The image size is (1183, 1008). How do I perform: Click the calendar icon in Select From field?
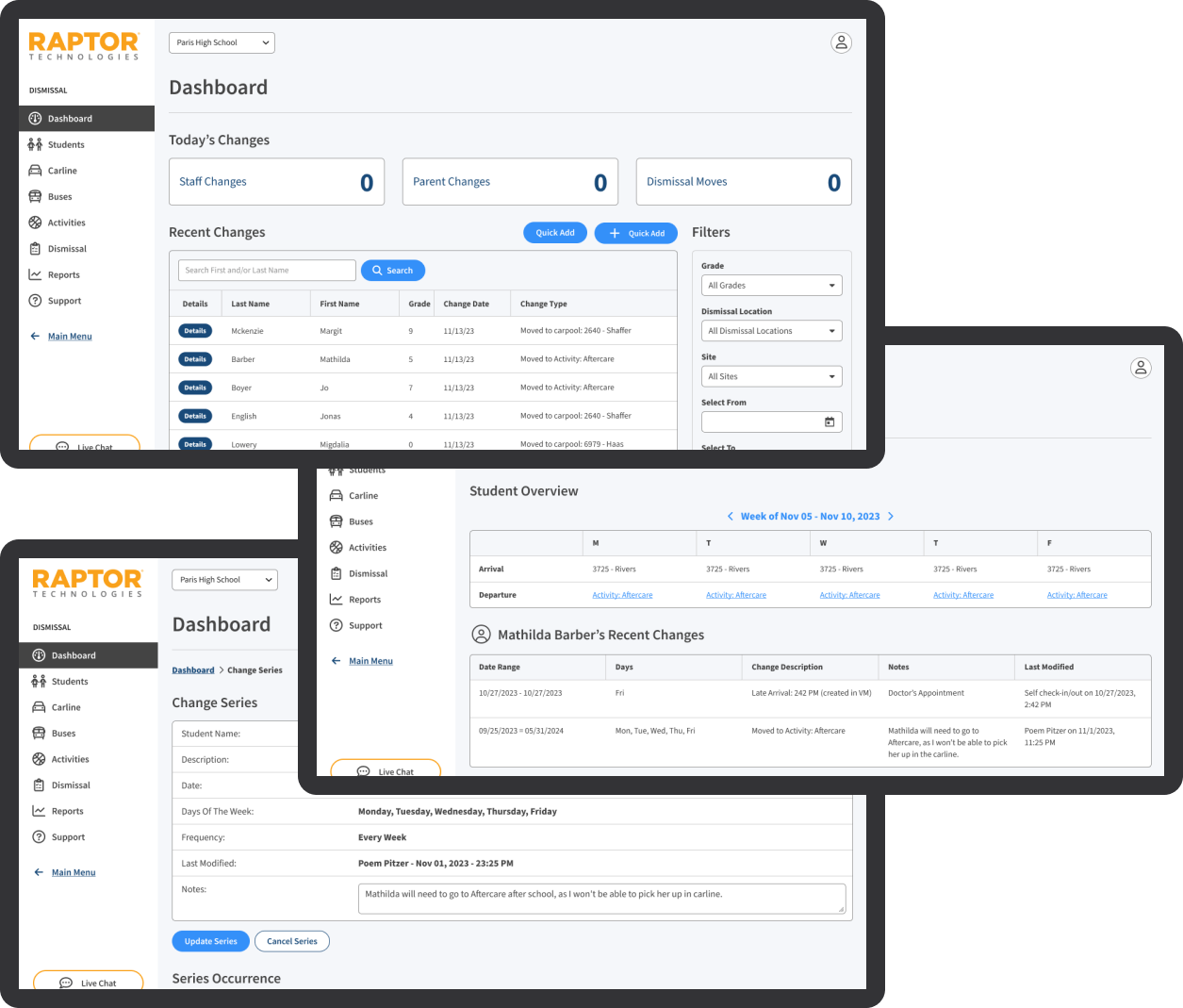click(830, 422)
